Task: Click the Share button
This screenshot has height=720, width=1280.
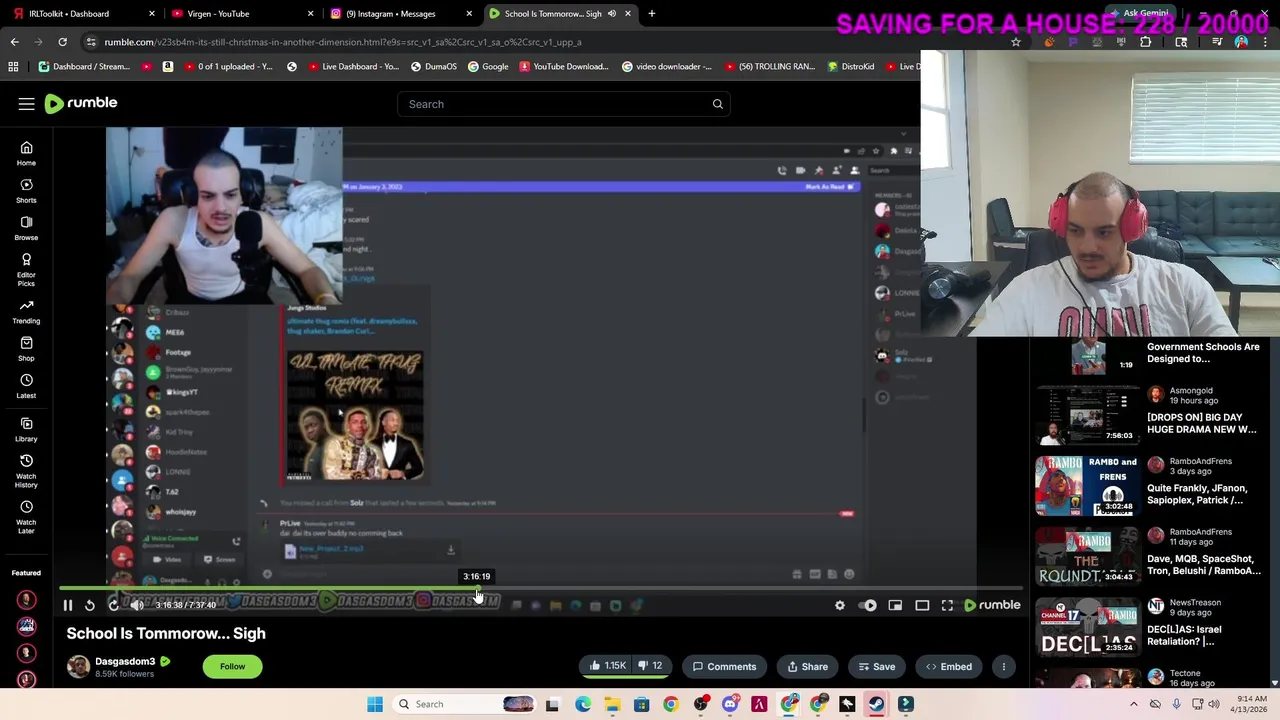Action: [x=807, y=666]
